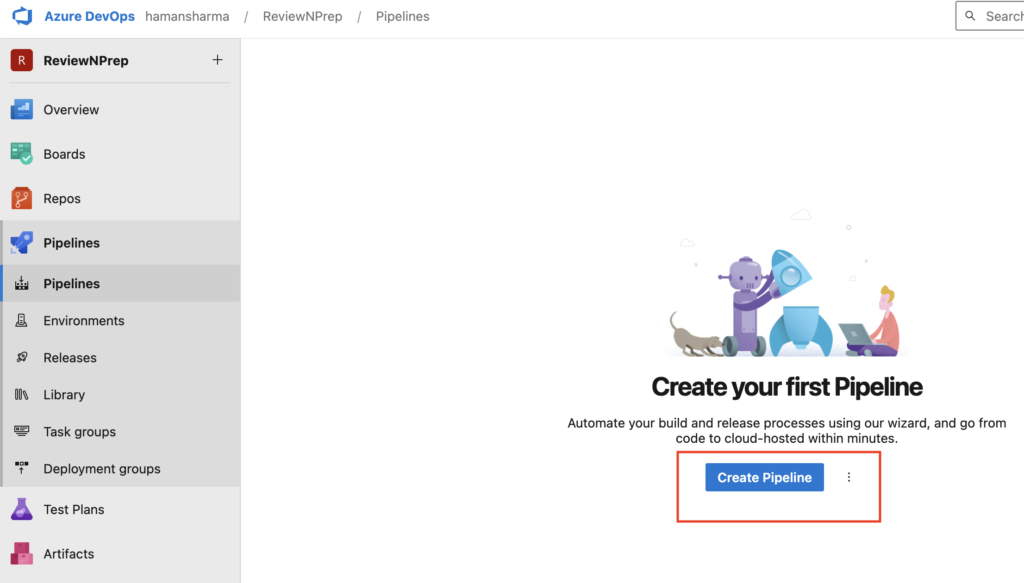Image resolution: width=1024 pixels, height=583 pixels.
Task: Open the Overview section
Action: (x=71, y=110)
